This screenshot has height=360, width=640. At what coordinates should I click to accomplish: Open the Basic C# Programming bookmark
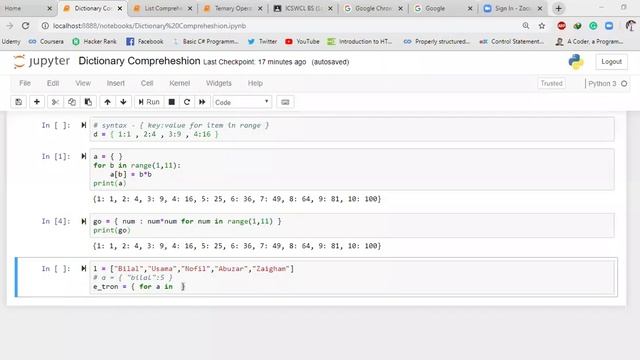pyautogui.click(x=206, y=41)
